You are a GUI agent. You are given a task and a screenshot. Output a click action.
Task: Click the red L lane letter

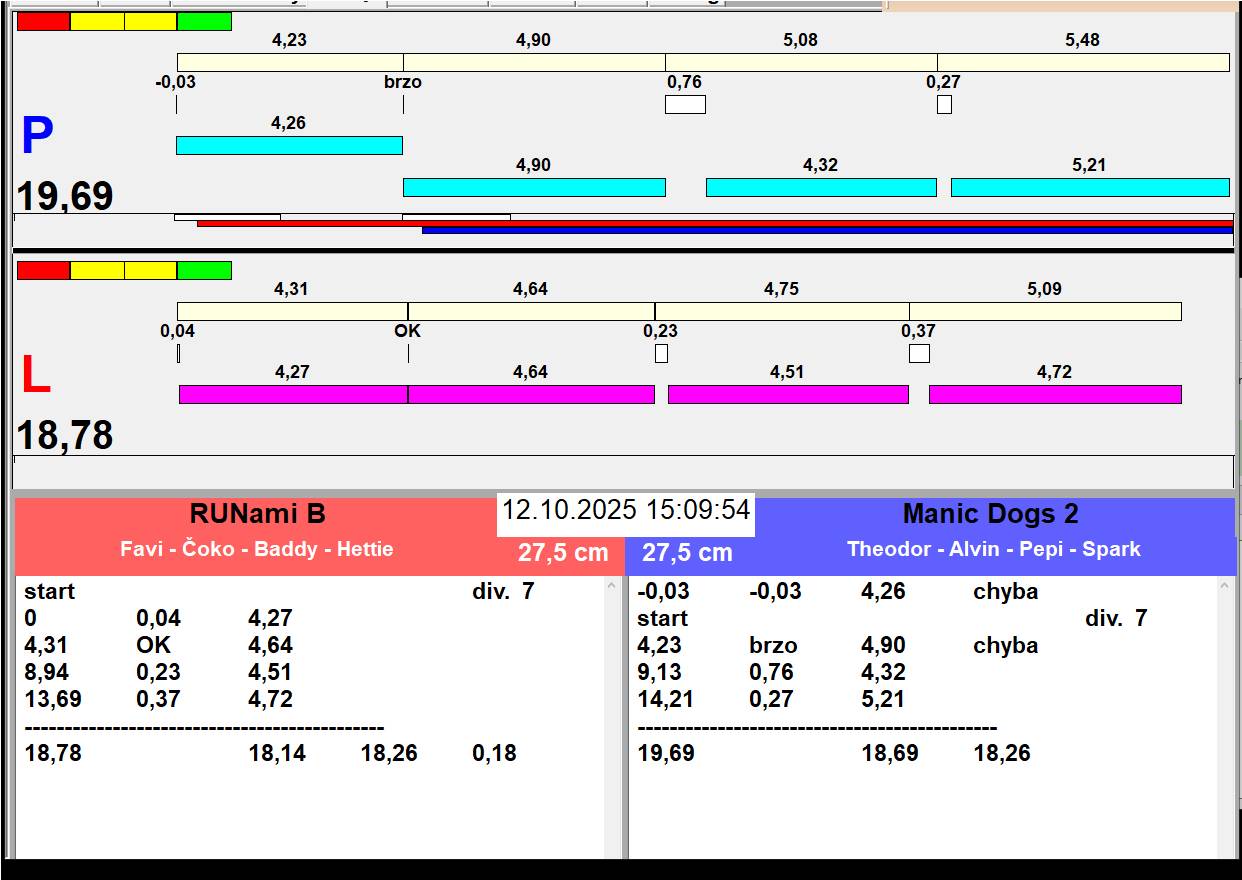[36, 376]
